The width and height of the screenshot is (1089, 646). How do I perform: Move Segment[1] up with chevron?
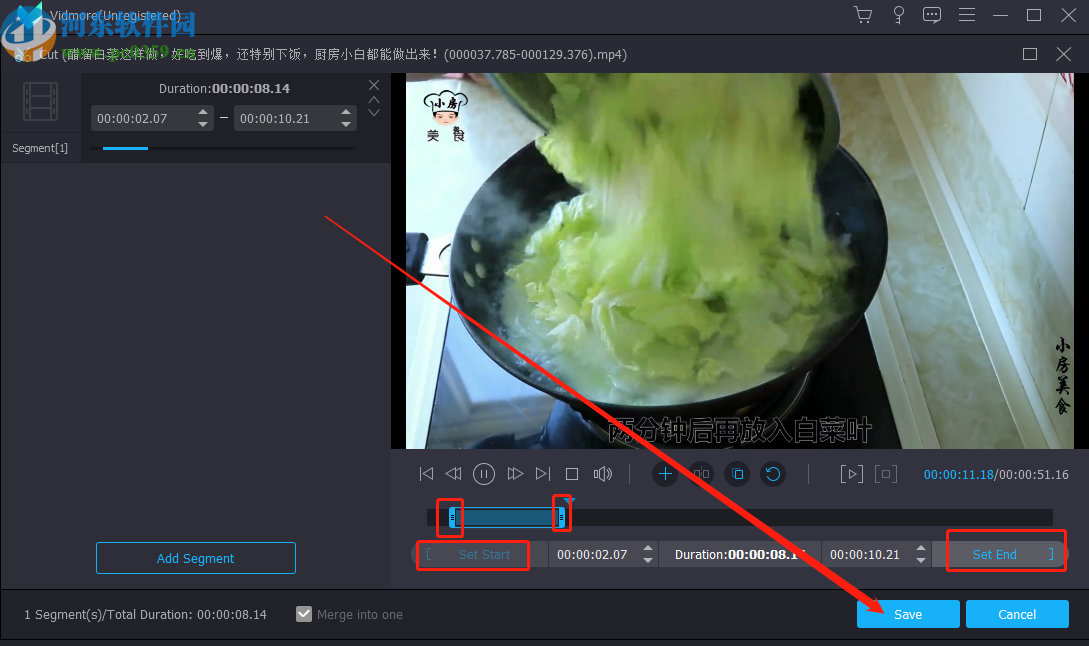(374, 100)
